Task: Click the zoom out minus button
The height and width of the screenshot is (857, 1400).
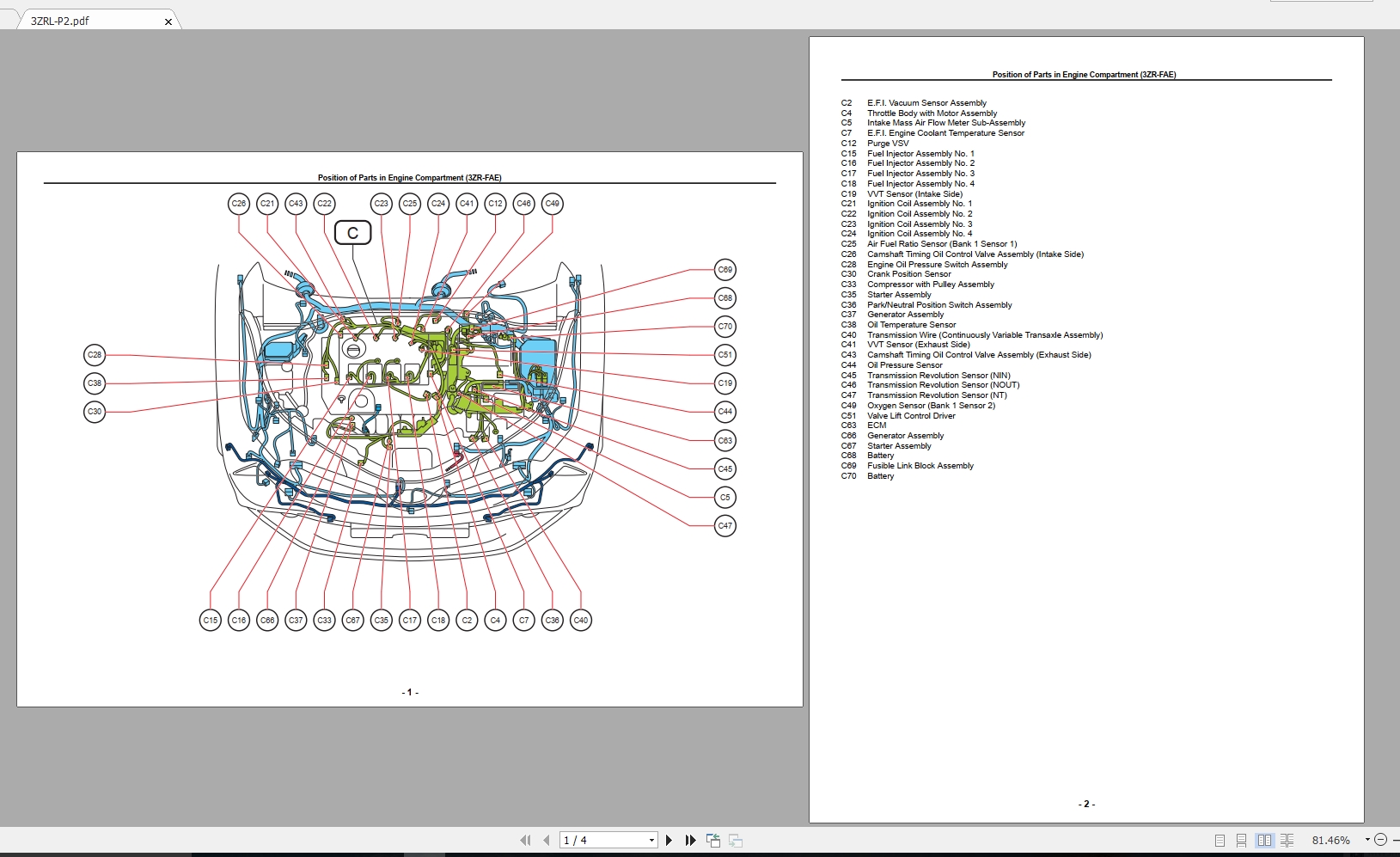Action: [x=1381, y=840]
